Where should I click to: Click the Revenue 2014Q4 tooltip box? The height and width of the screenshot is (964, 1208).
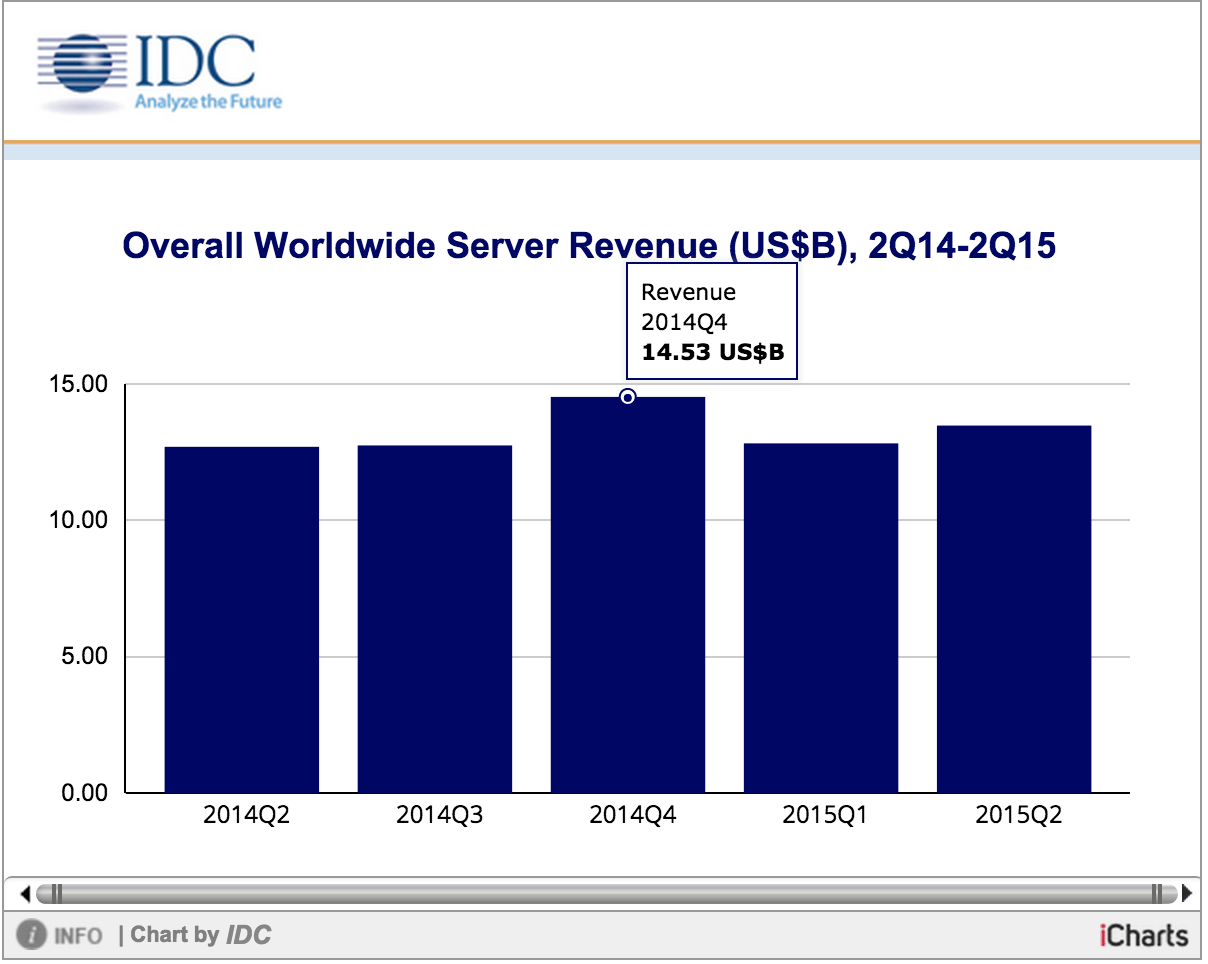[711, 322]
